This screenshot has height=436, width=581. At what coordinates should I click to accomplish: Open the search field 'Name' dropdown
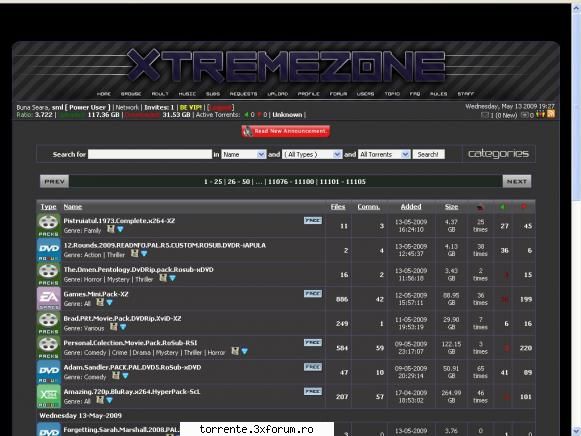coord(244,154)
